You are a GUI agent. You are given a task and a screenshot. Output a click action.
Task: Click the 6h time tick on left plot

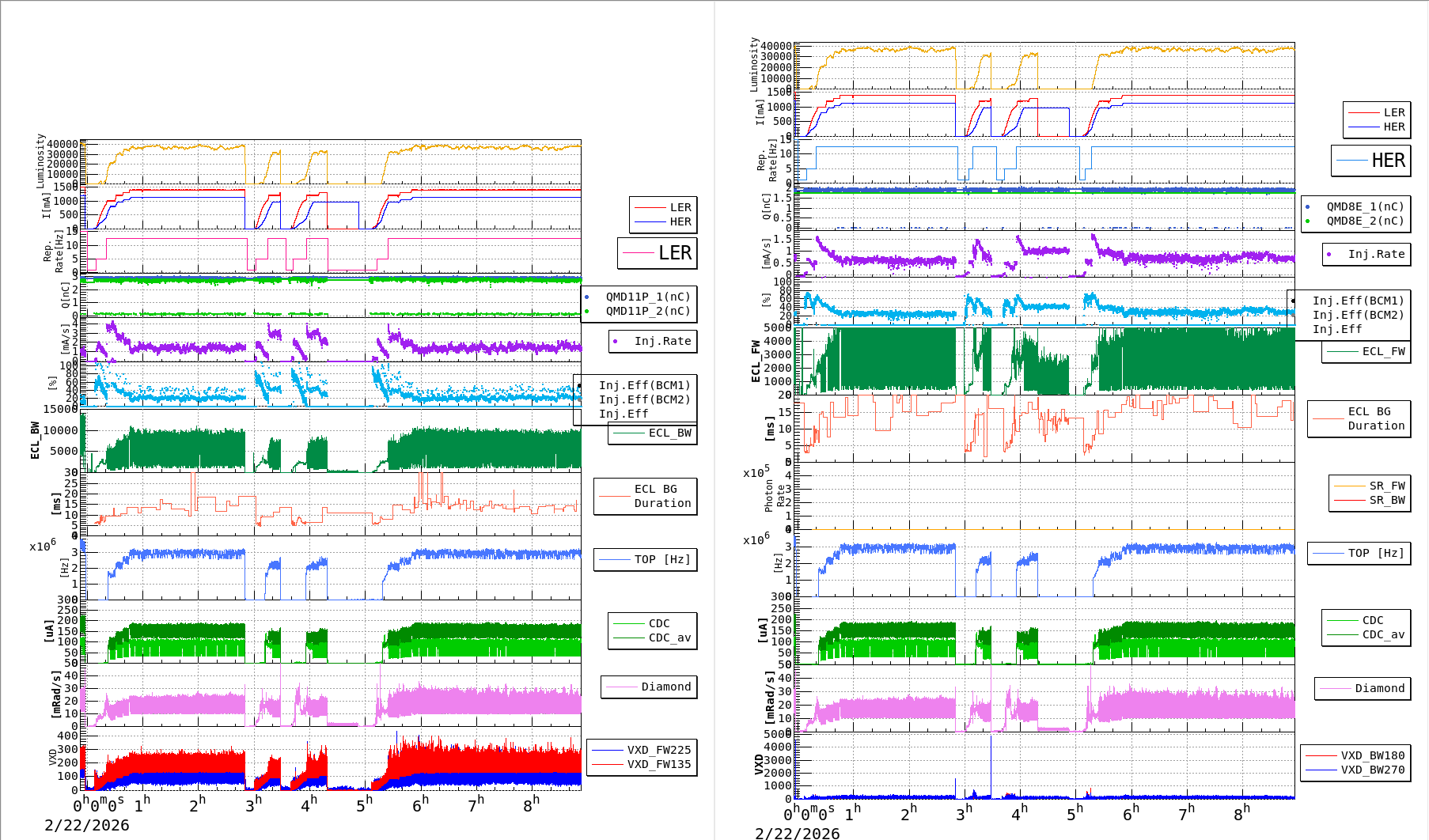click(420, 804)
